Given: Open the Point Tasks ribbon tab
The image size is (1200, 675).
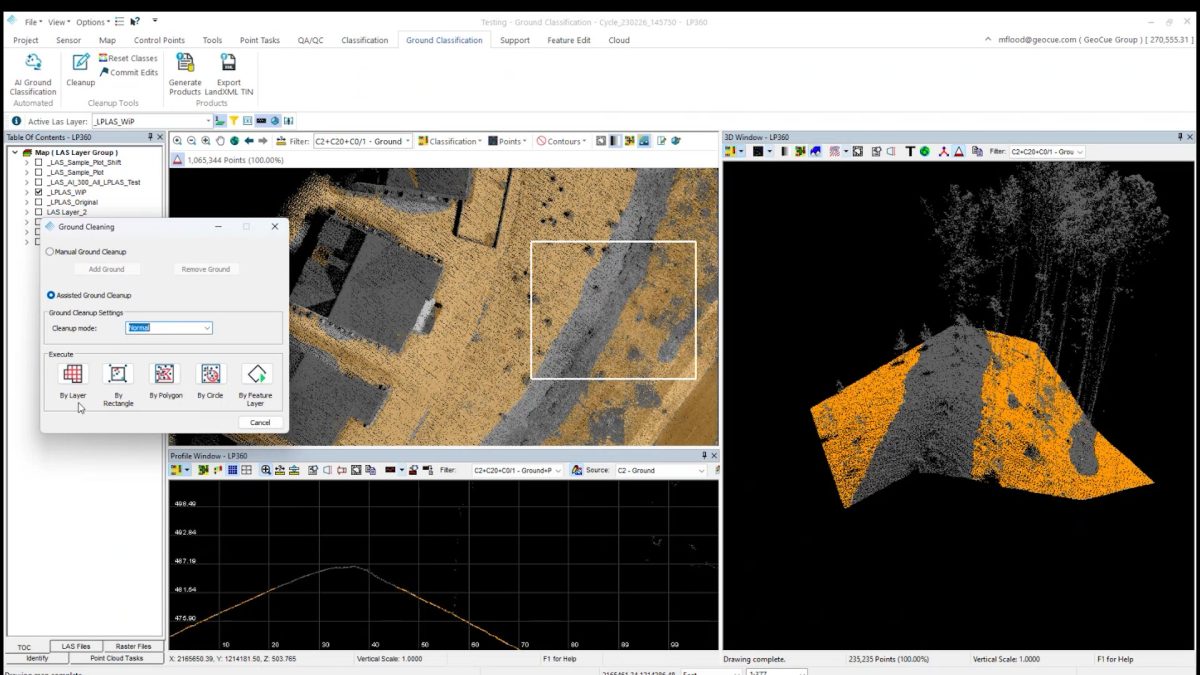Looking at the screenshot, I should [261, 40].
